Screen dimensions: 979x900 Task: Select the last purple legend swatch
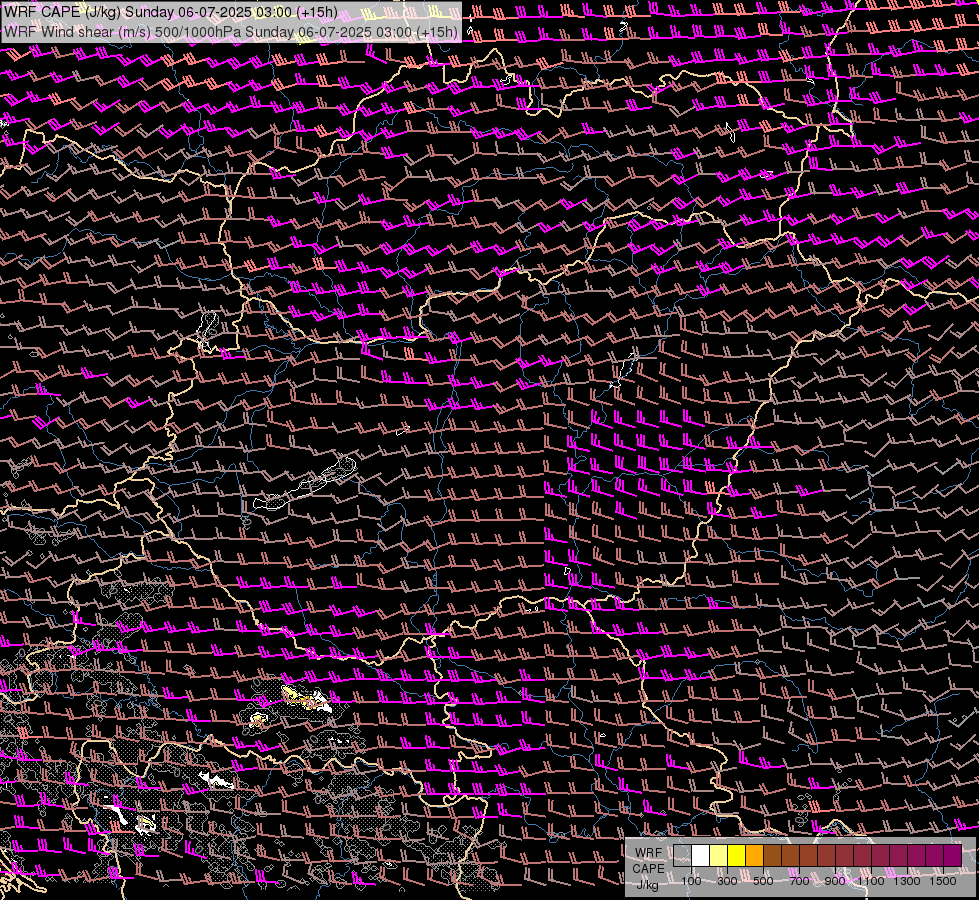(x=953, y=856)
